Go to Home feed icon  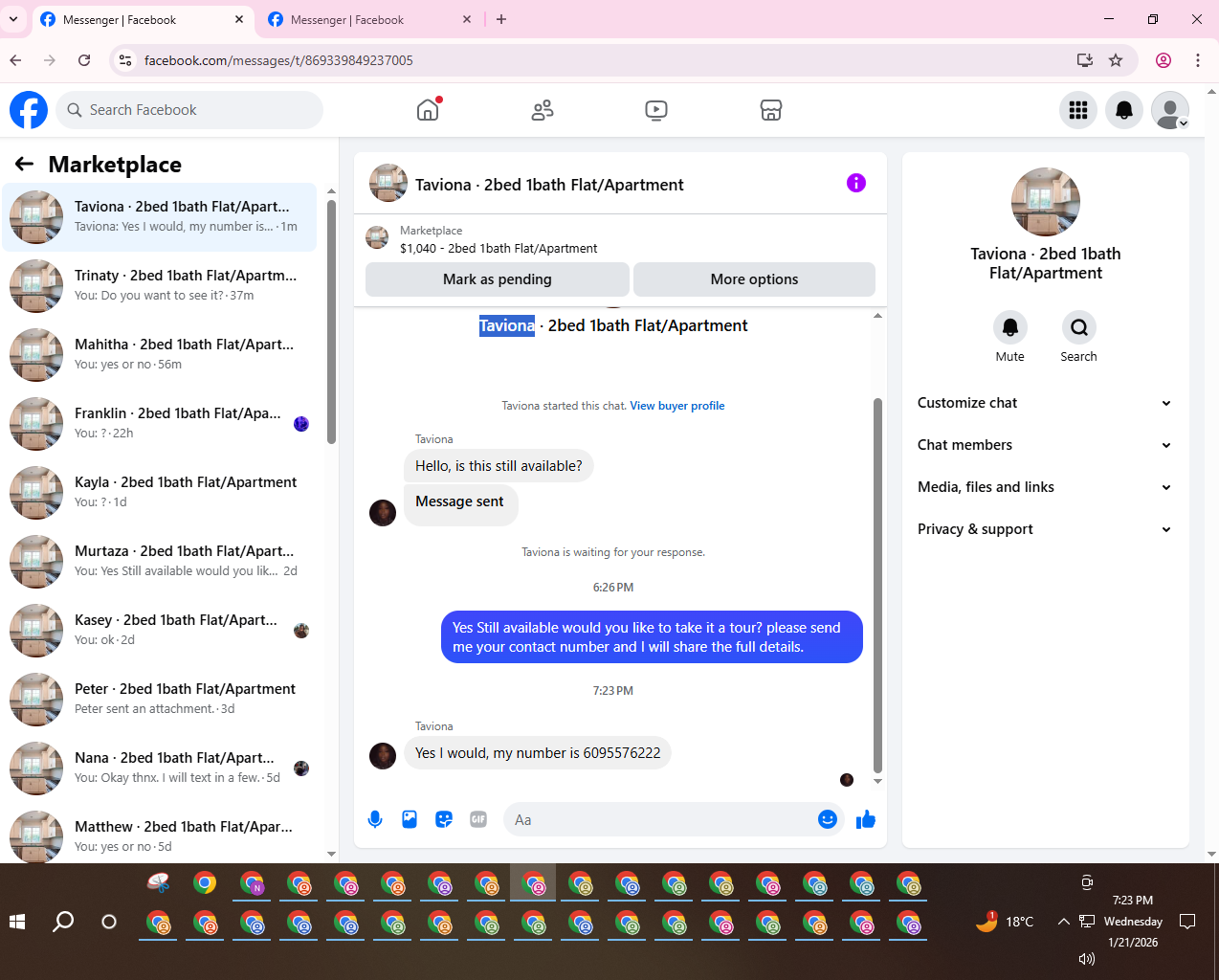click(428, 110)
